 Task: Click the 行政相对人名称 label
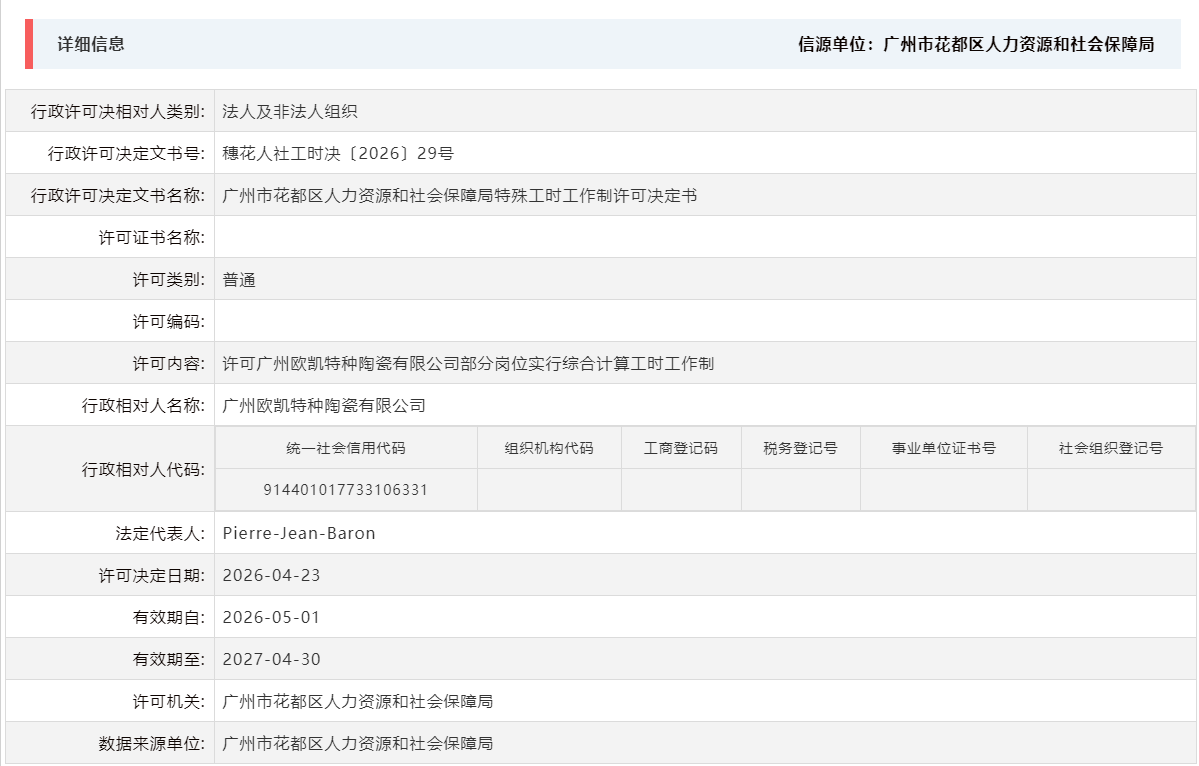click(x=143, y=406)
